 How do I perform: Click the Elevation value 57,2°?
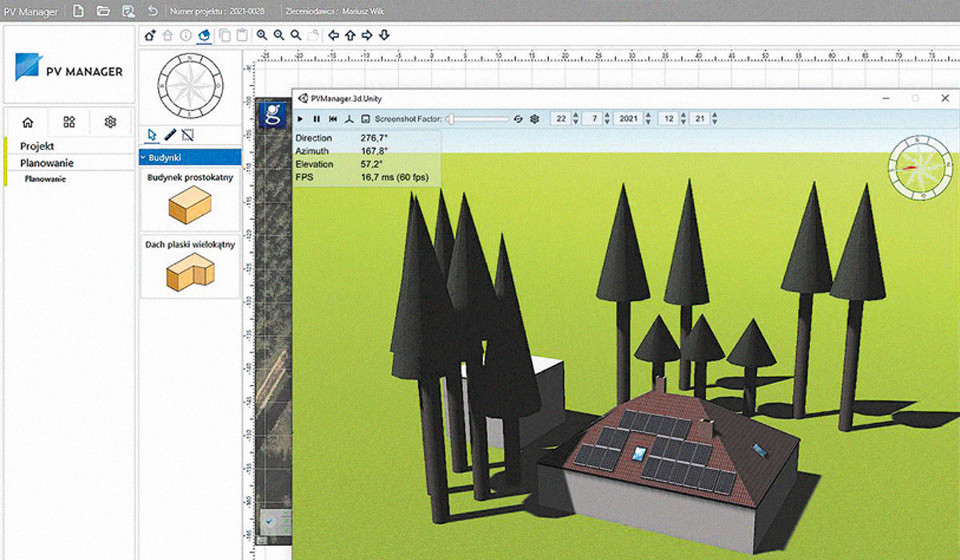(x=372, y=164)
